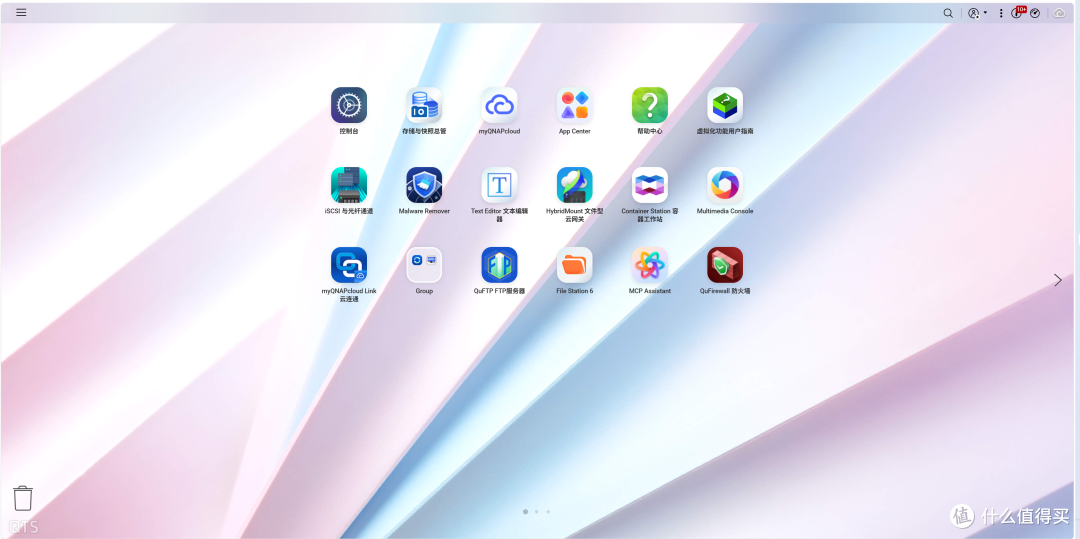This screenshot has width=1080, height=539.
Task: Open the Group folder of apps
Action: click(424, 265)
